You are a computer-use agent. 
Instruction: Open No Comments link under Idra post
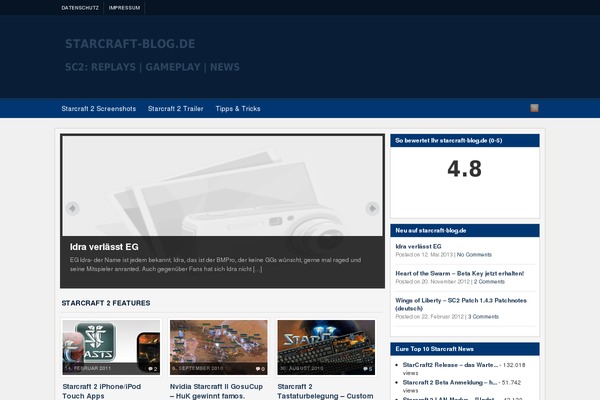pos(474,255)
